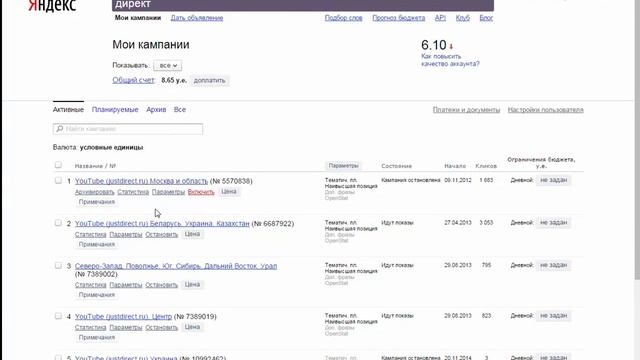Open Статистика for campaign 1 Москва и область

click(133, 192)
